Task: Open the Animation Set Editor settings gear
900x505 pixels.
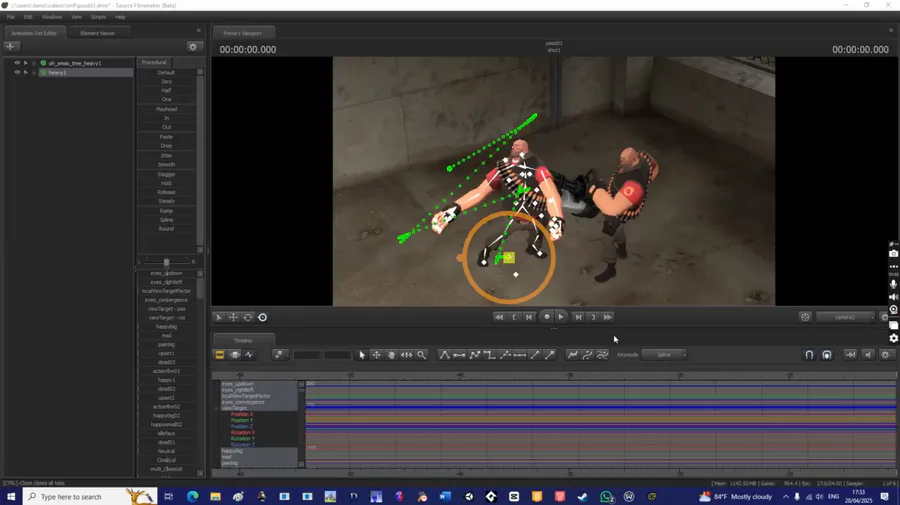Action: (x=193, y=46)
